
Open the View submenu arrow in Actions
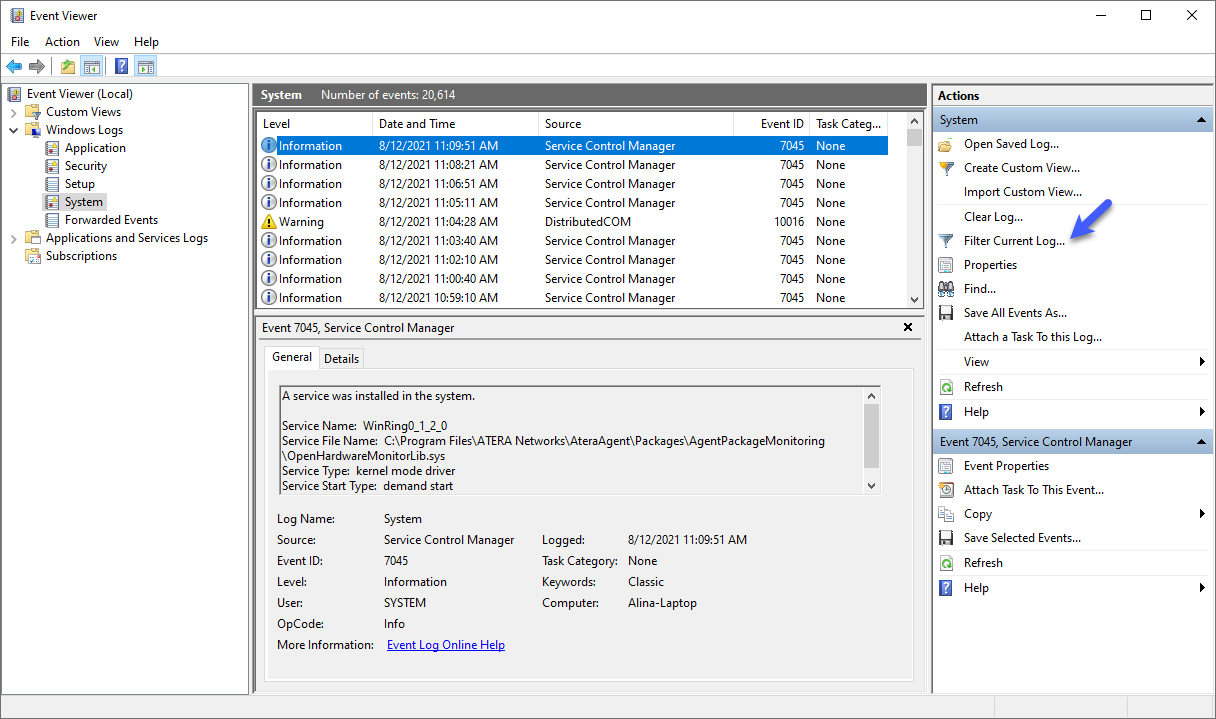(x=1202, y=362)
